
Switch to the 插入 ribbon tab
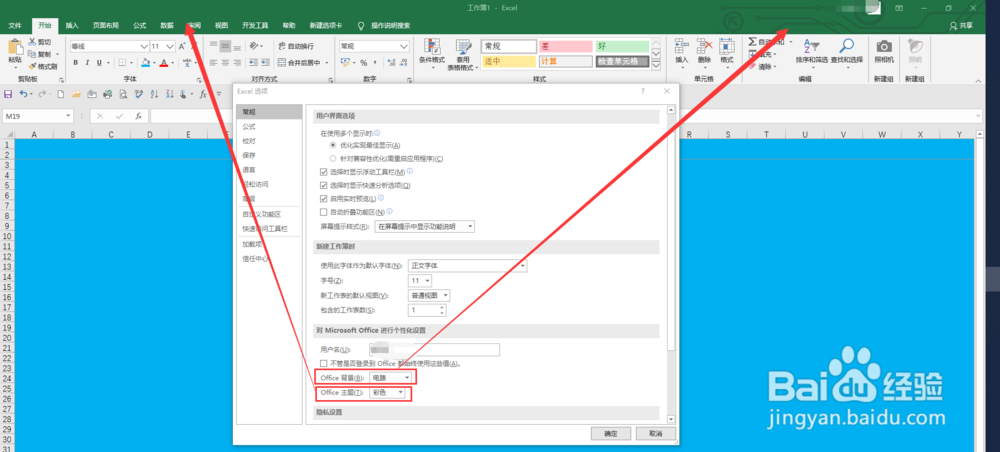[72, 26]
